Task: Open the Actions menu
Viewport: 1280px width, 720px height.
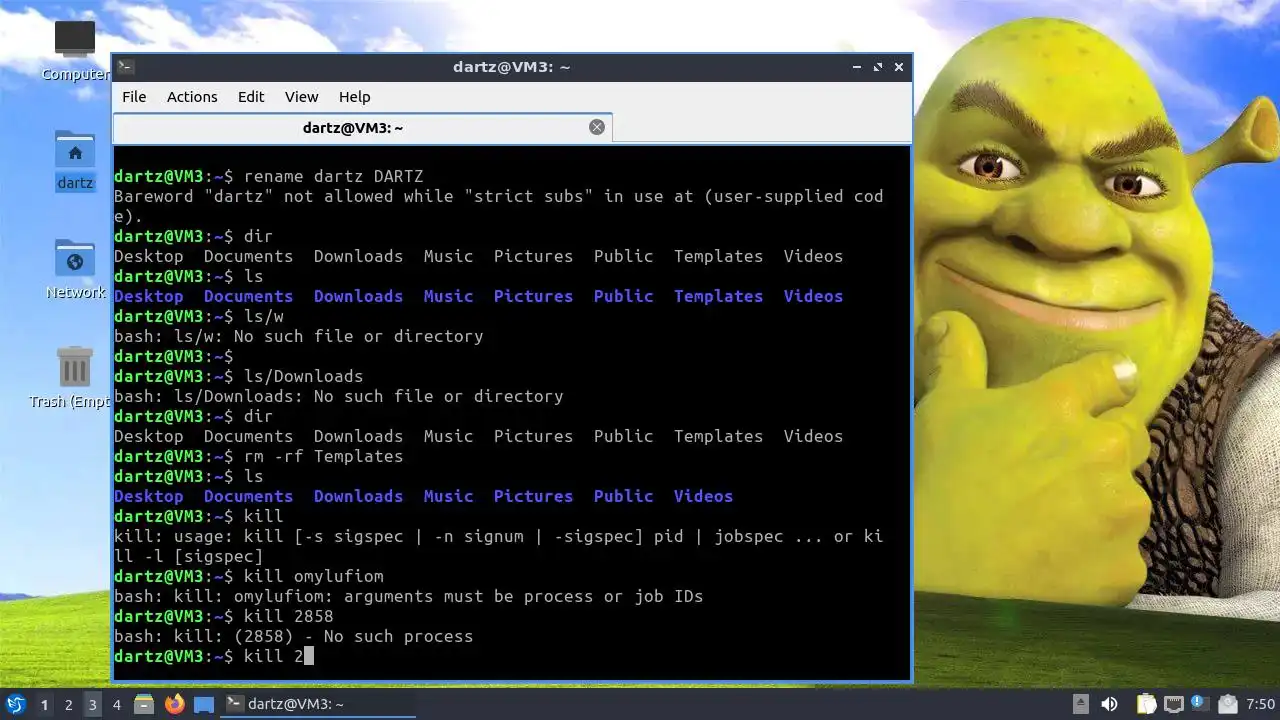Action: click(x=192, y=97)
